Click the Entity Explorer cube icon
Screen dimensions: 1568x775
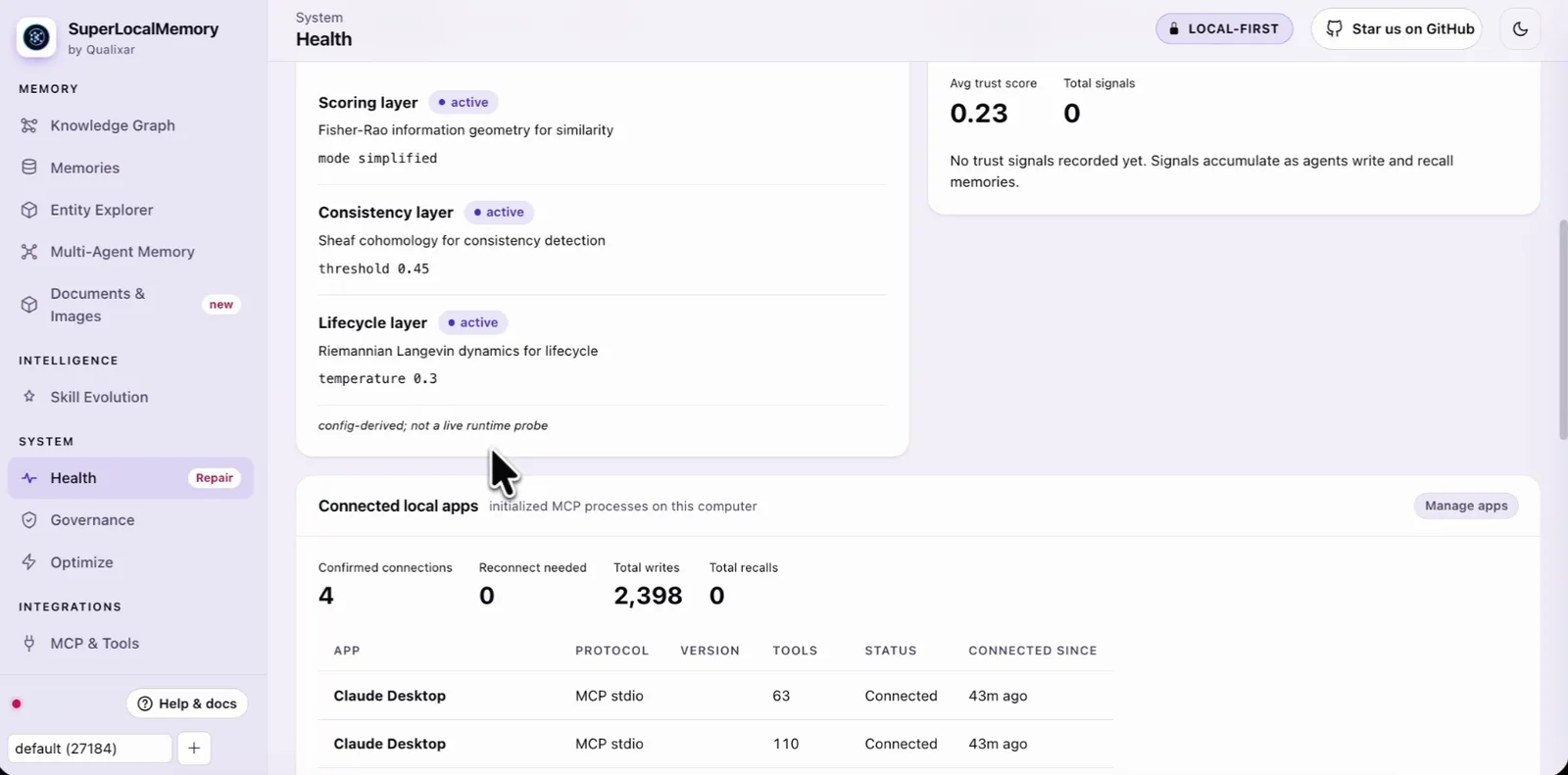[x=29, y=210]
